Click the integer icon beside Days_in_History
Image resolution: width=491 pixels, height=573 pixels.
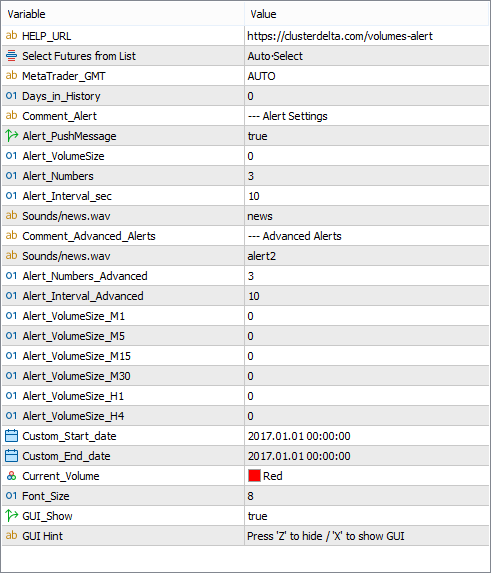click(11, 96)
